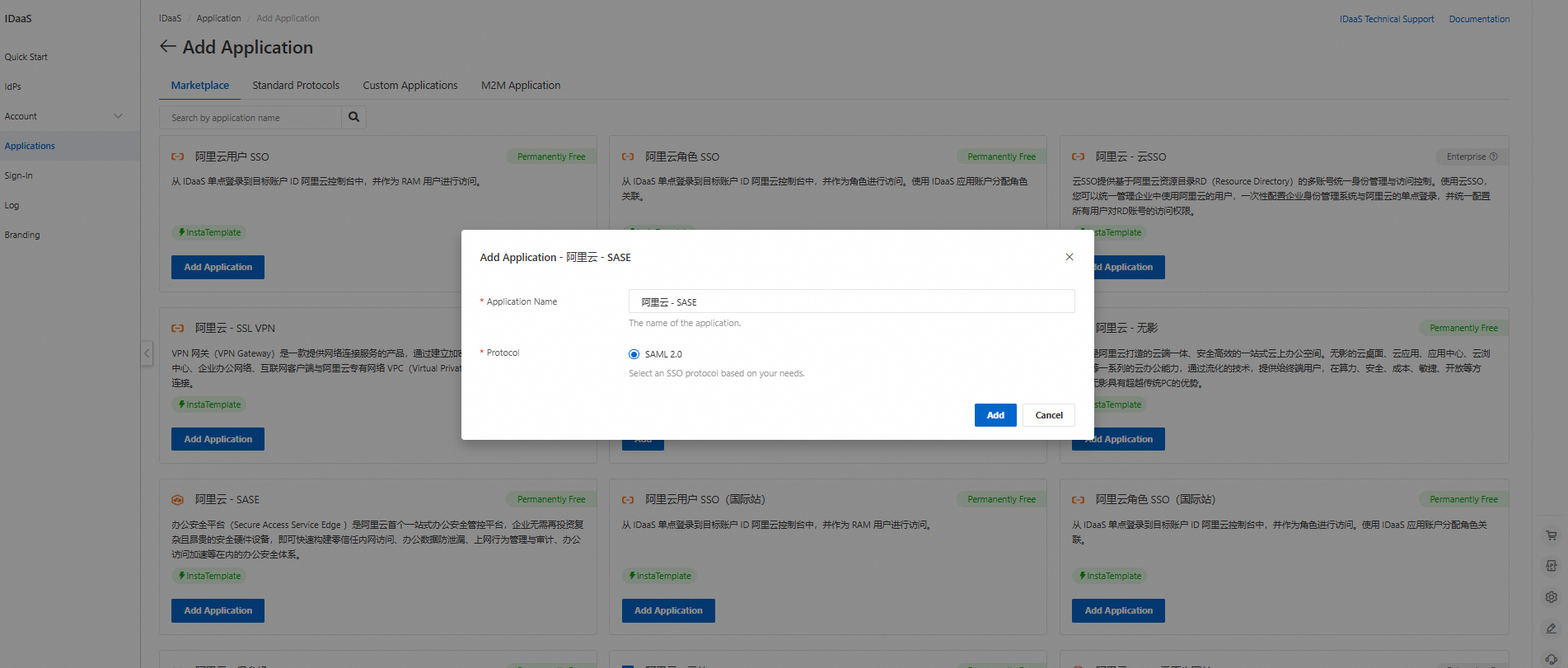Click the 阿里云角色 SSO (国际站) card logo

click(1079, 500)
